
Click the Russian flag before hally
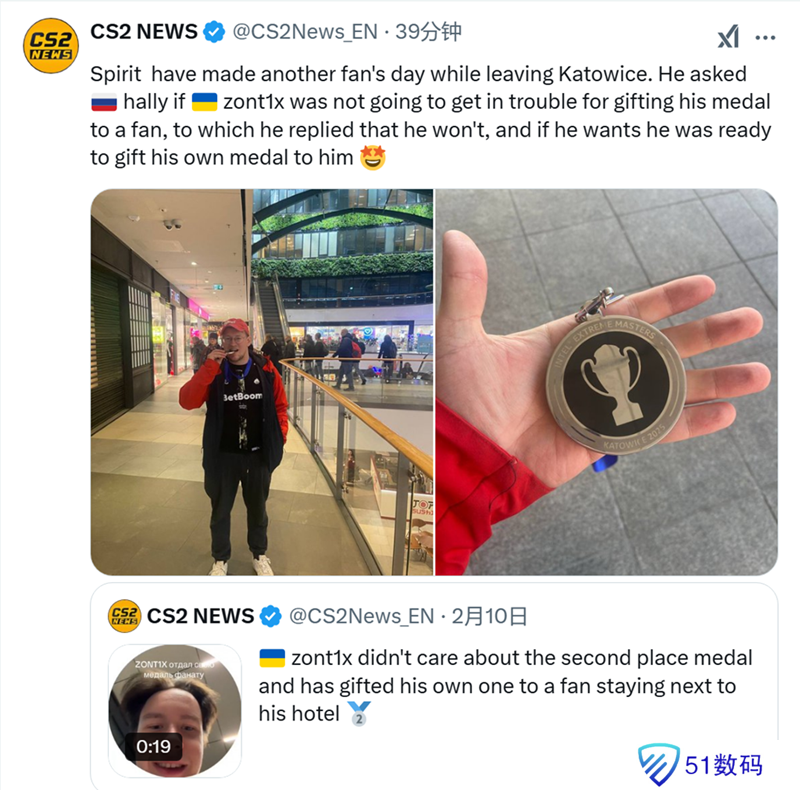[104, 102]
